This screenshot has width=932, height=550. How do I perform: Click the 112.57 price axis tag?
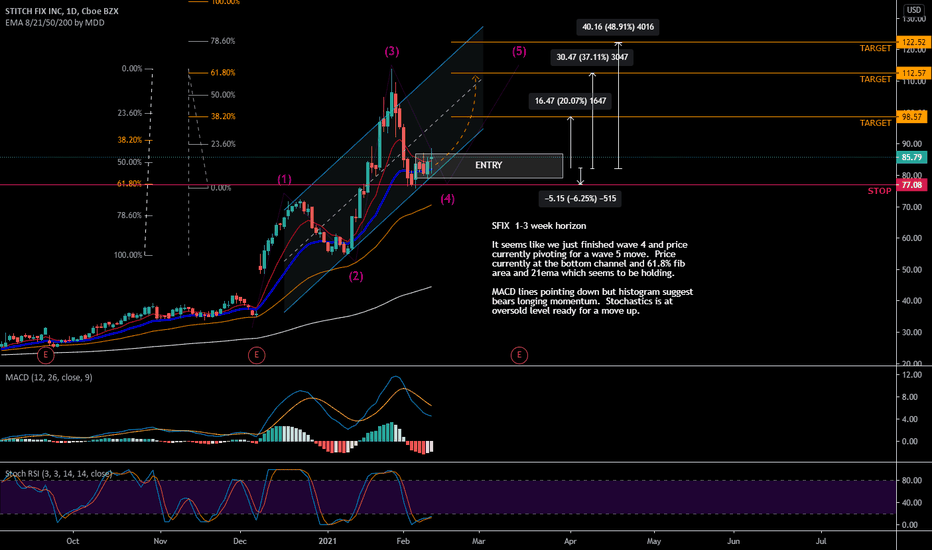click(x=912, y=73)
